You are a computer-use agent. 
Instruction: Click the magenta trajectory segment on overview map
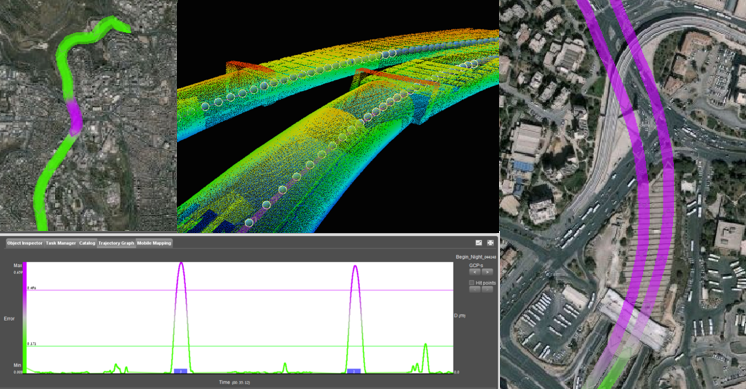[x=75, y=117]
